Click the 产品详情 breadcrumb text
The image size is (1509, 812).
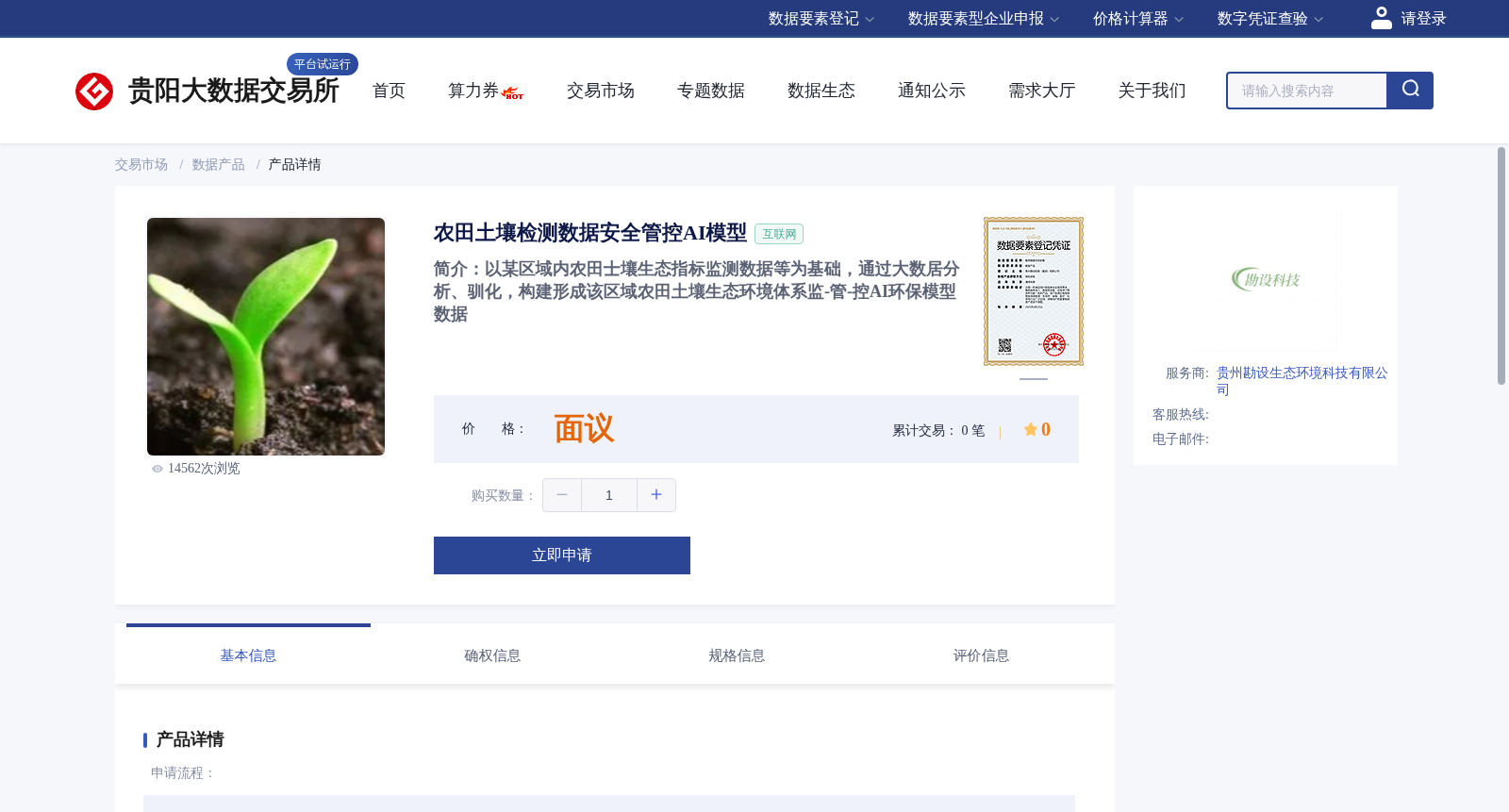point(295,165)
